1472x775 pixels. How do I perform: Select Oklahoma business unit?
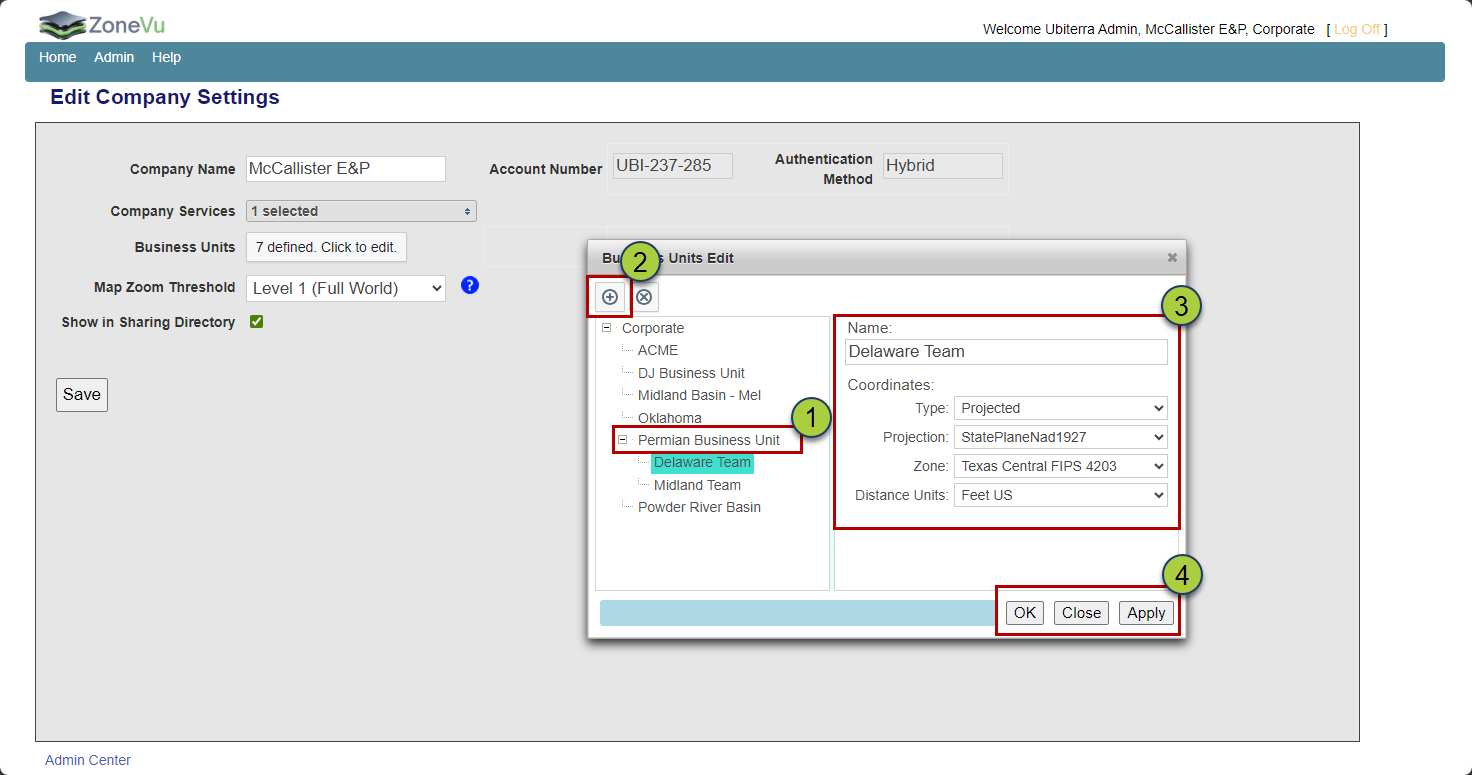670,418
